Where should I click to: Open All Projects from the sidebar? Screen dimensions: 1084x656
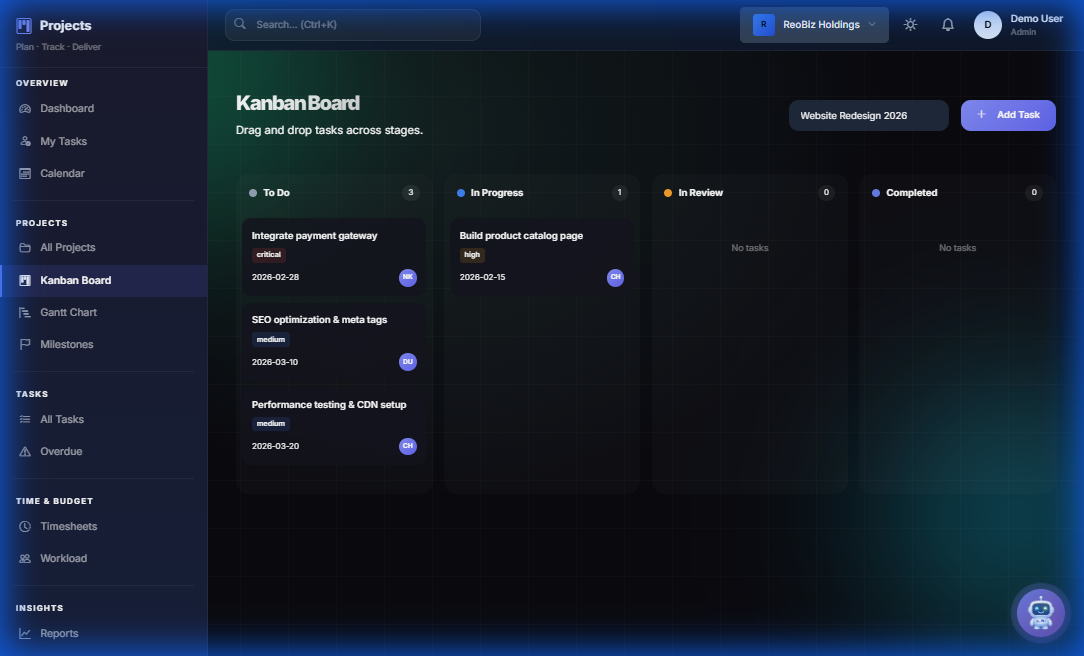pos(66,247)
